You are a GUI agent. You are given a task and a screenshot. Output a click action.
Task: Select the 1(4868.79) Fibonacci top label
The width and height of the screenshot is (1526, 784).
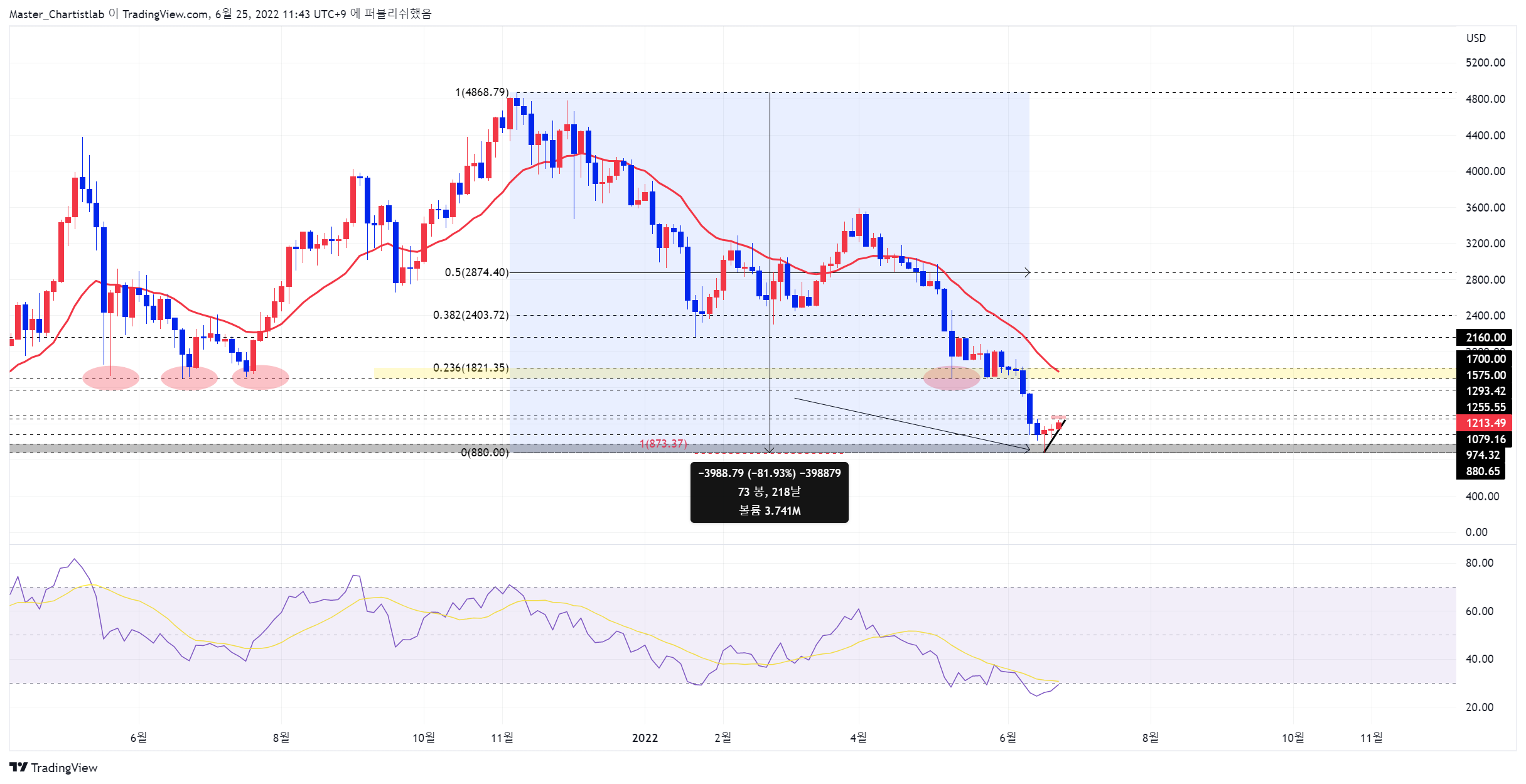click(481, 92)
